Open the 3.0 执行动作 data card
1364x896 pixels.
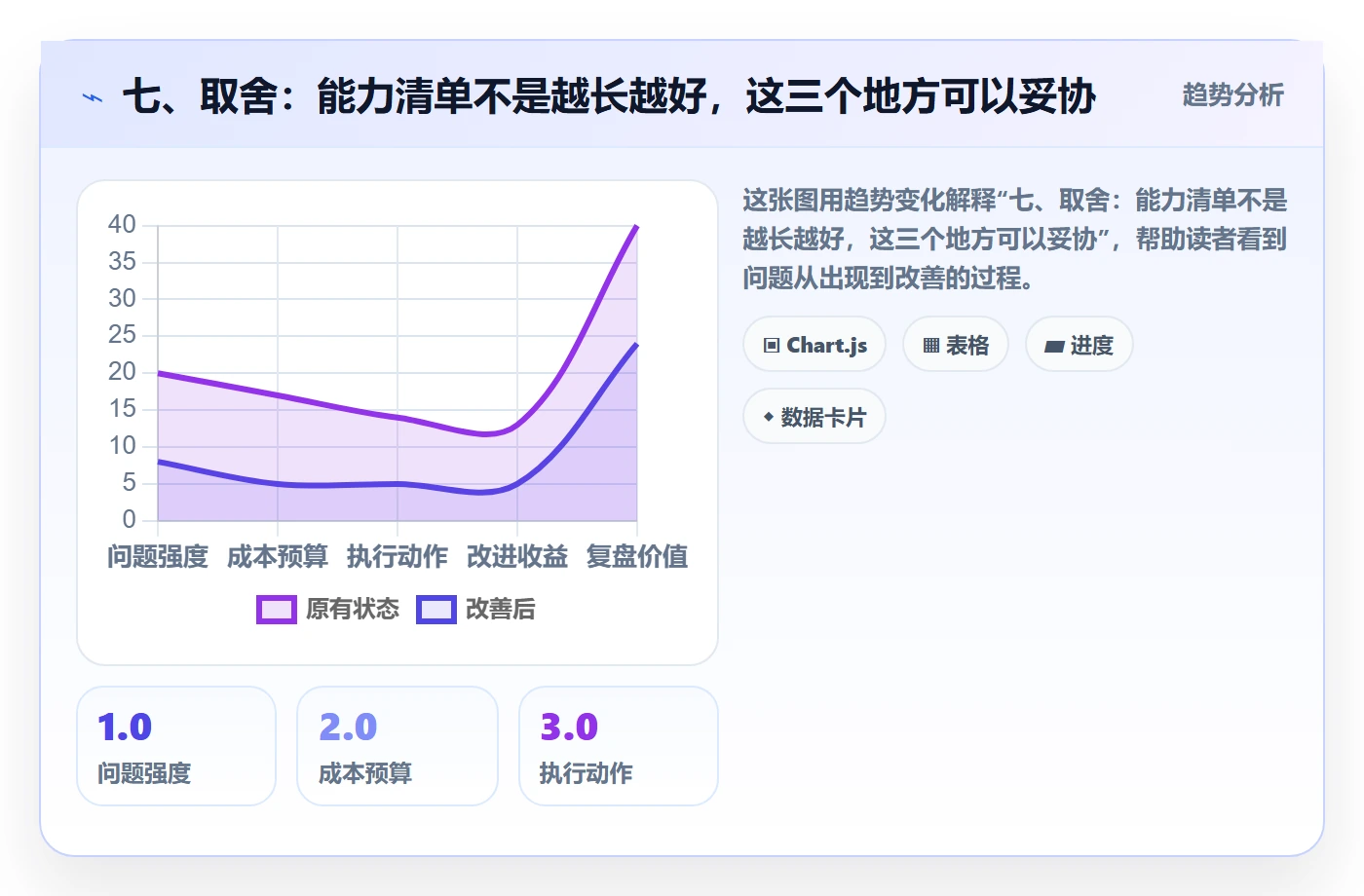tap(619, 746)
